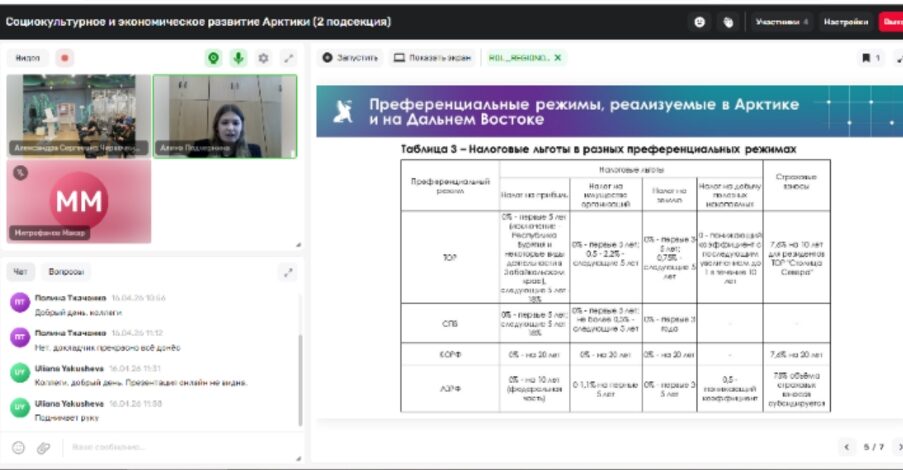Mute the green microphone button

238,58
